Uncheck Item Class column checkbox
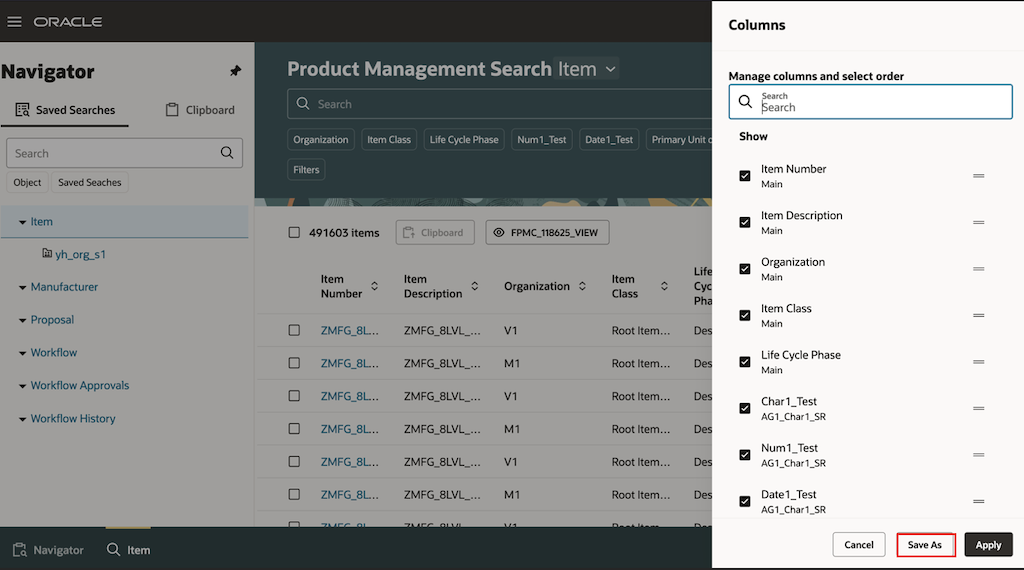 [x=744, y=315]
